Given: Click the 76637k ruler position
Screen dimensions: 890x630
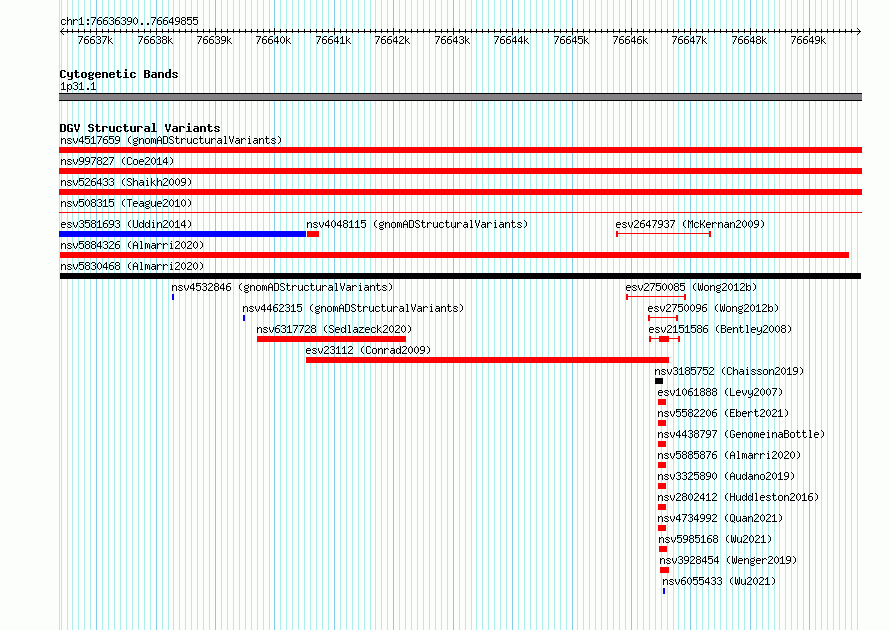Looking at the screenshot, I should coord(95,40).
